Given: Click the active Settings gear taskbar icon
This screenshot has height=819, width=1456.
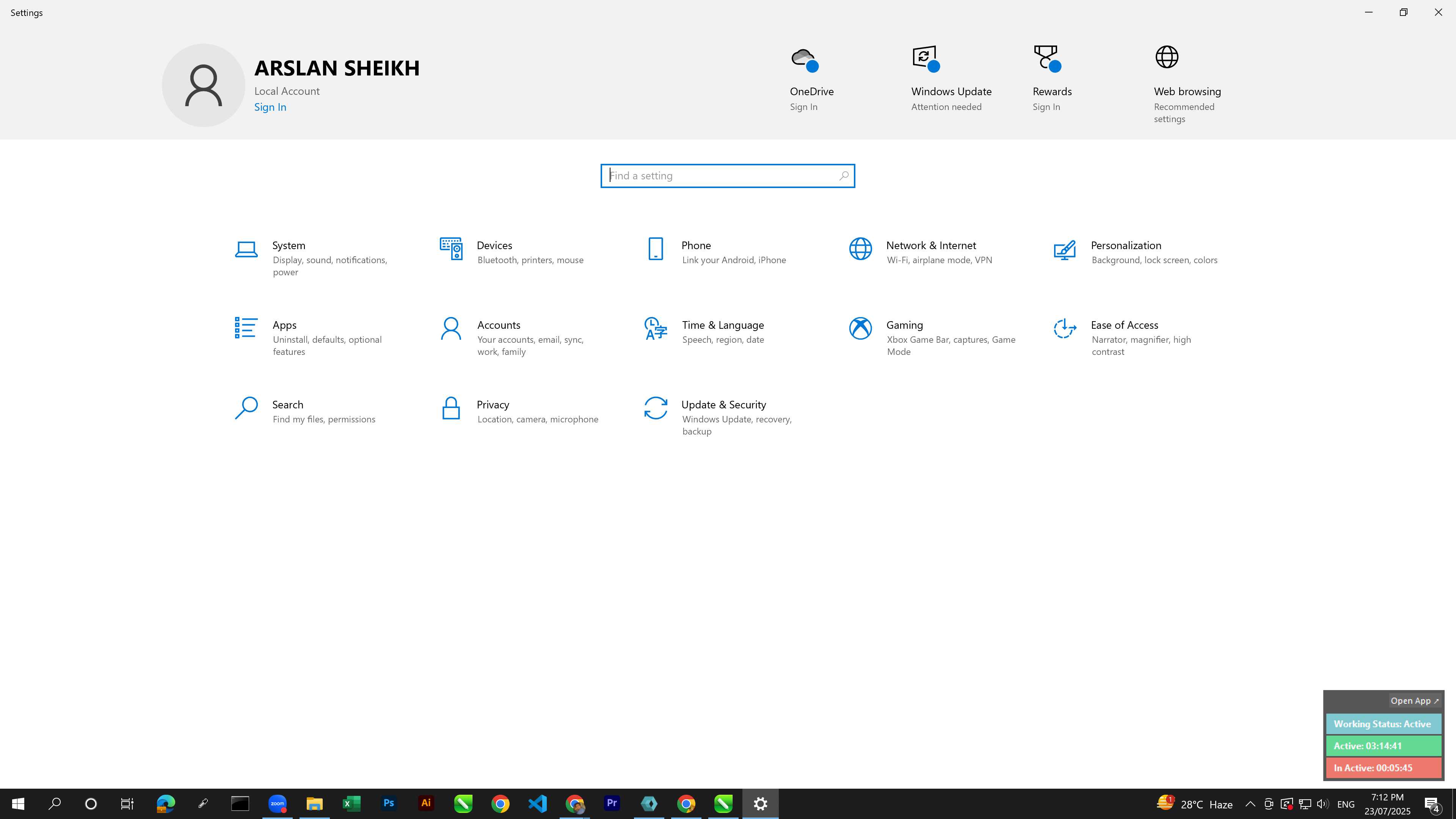Looking at the screenshot, I should pos(760,804).
